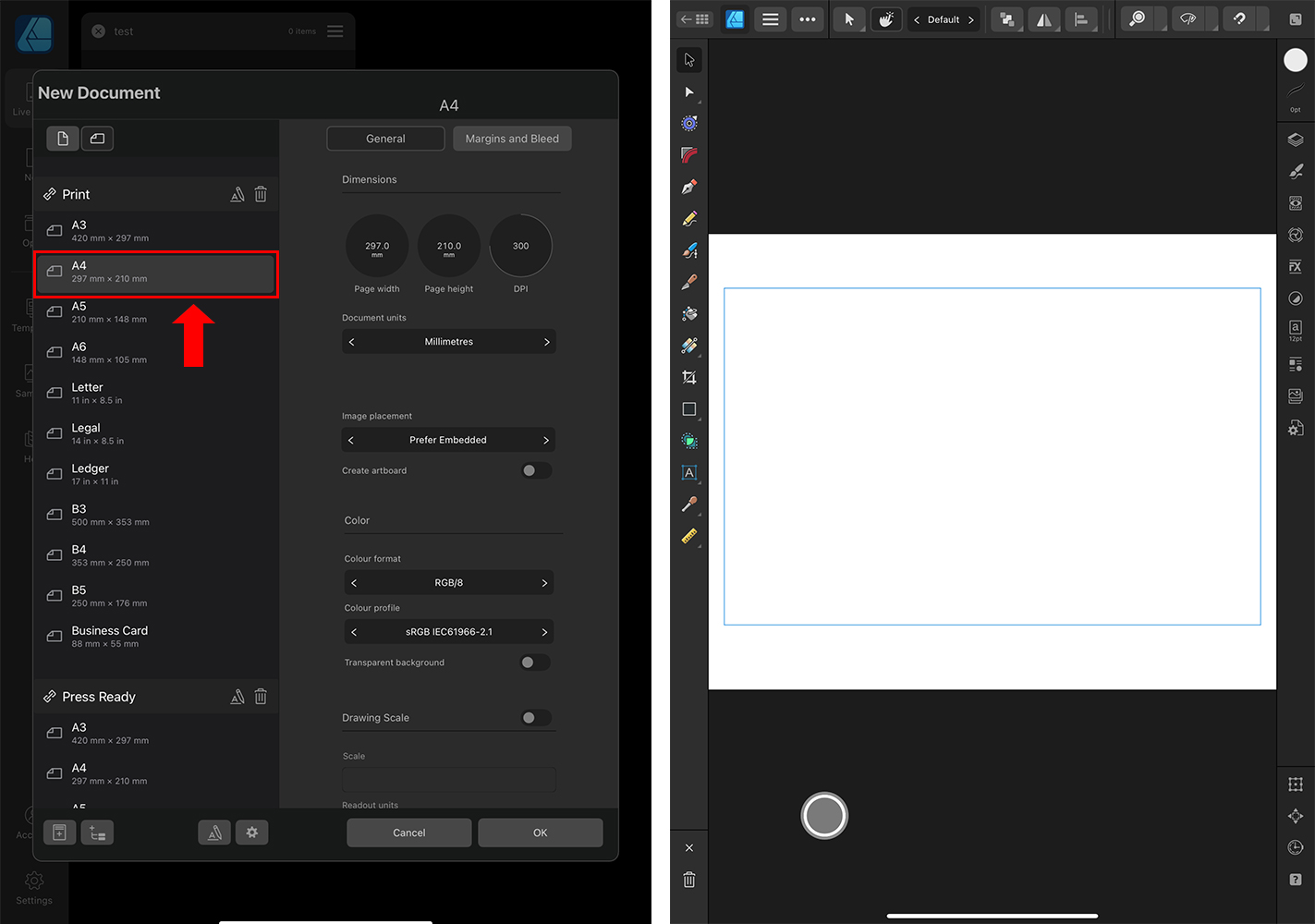Turn on Drawing Scale toggle

click(535, 718)
